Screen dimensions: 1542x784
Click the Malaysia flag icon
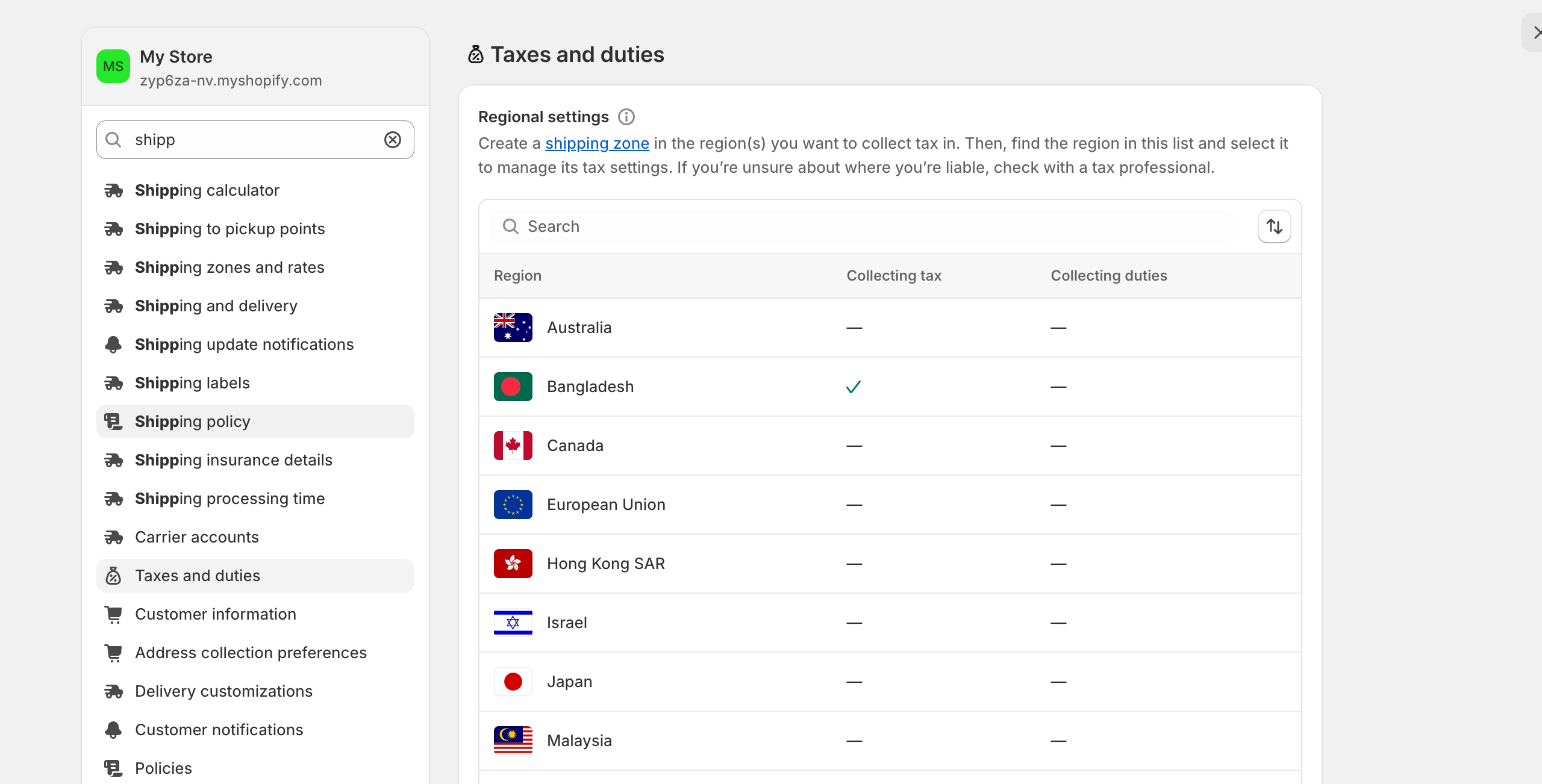(513, 741)
